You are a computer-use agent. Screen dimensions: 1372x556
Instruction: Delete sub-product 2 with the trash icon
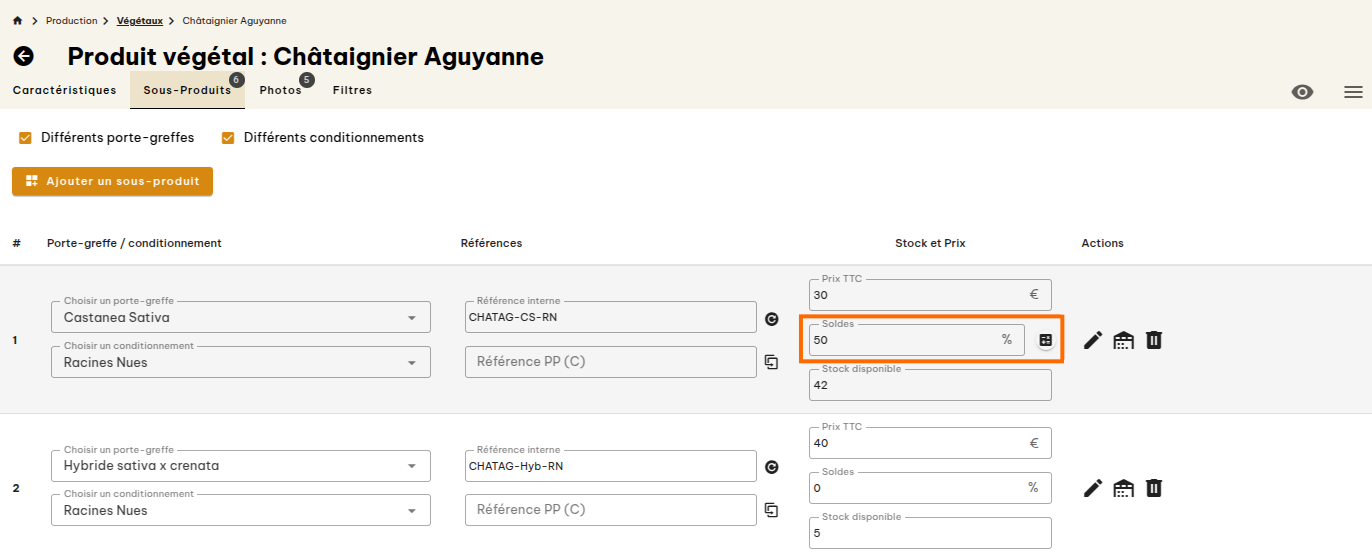pos(1154,488)
